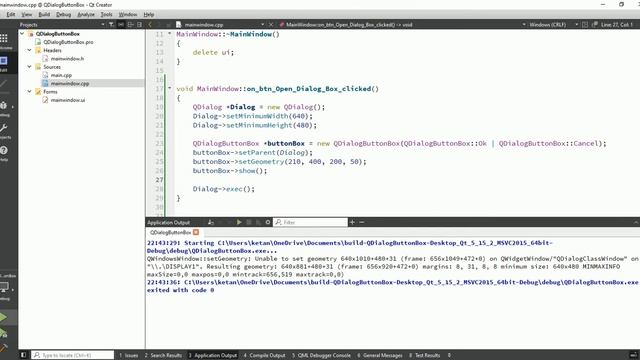This screenshot has height=360, width=640.
Task: Open the Tools menu
Action: (107, 14)
